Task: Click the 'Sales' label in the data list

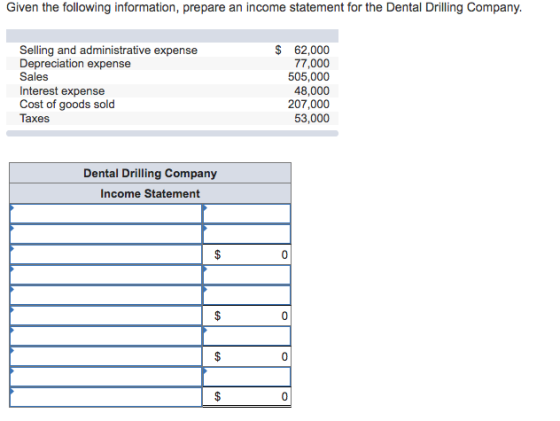Action: click(34, 77)
